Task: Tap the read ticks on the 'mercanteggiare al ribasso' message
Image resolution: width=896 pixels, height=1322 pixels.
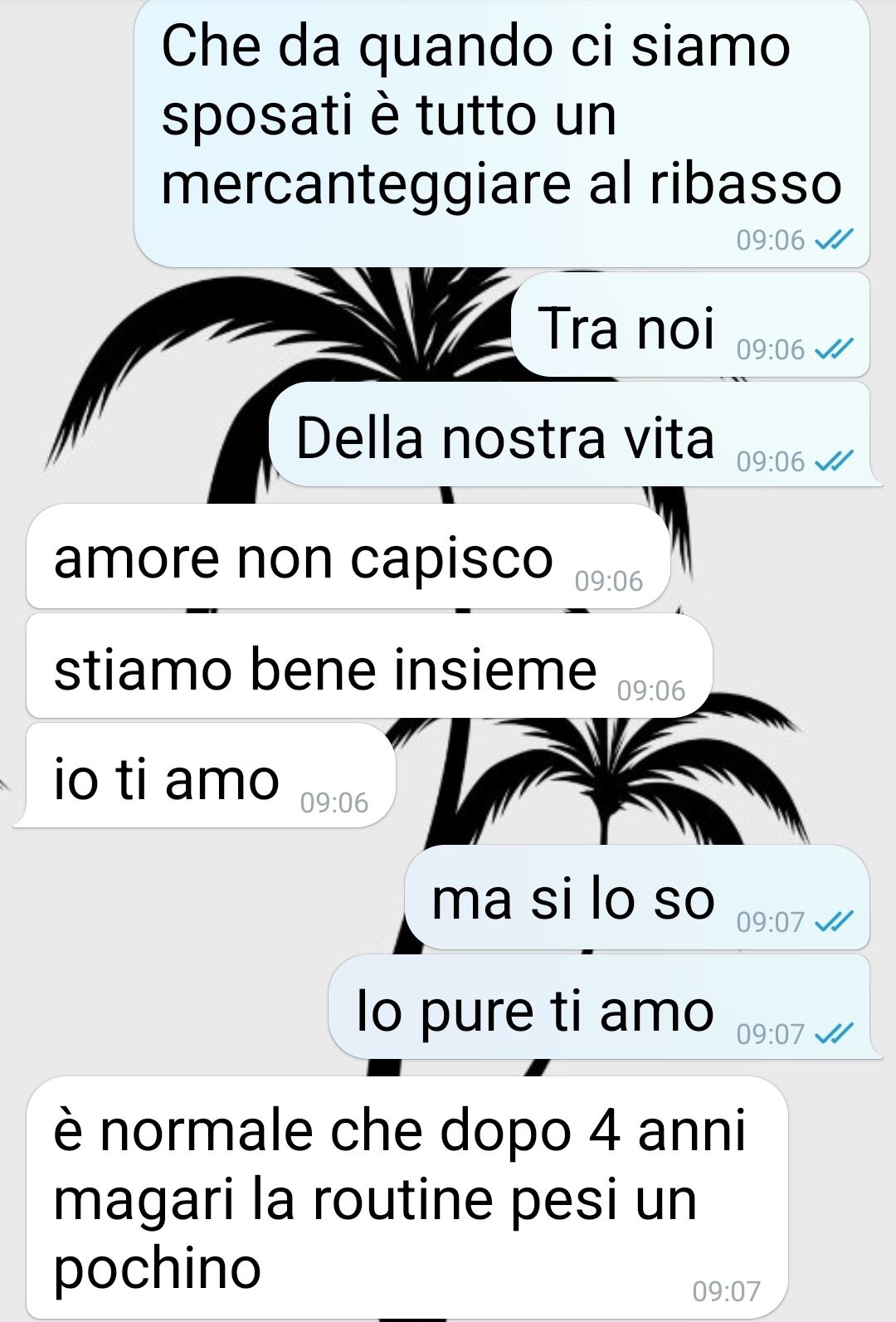Action: [834, 240]
